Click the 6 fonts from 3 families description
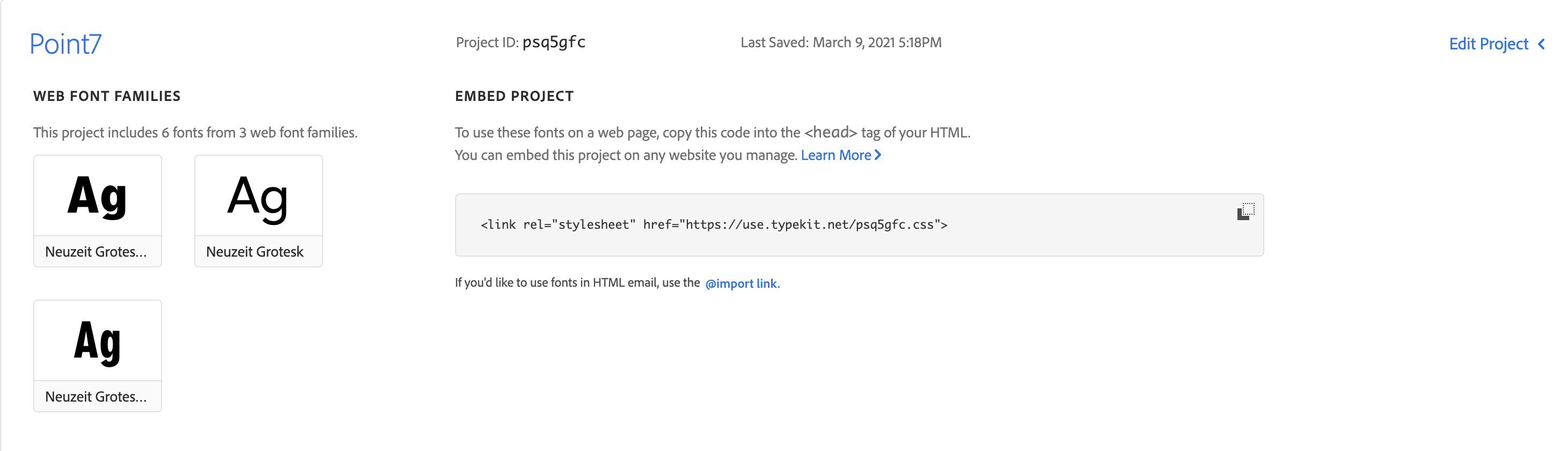Screen dimensions: 1568x451 pos(195,133)
